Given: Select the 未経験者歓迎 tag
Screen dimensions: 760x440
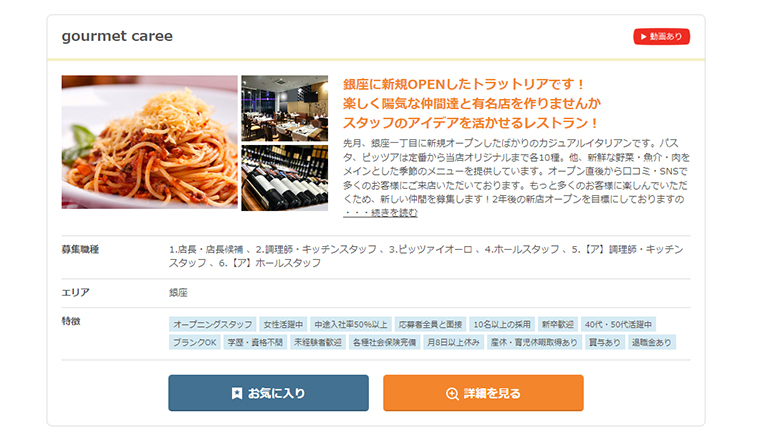Looking at the screenshot, I should coord(318,342).
